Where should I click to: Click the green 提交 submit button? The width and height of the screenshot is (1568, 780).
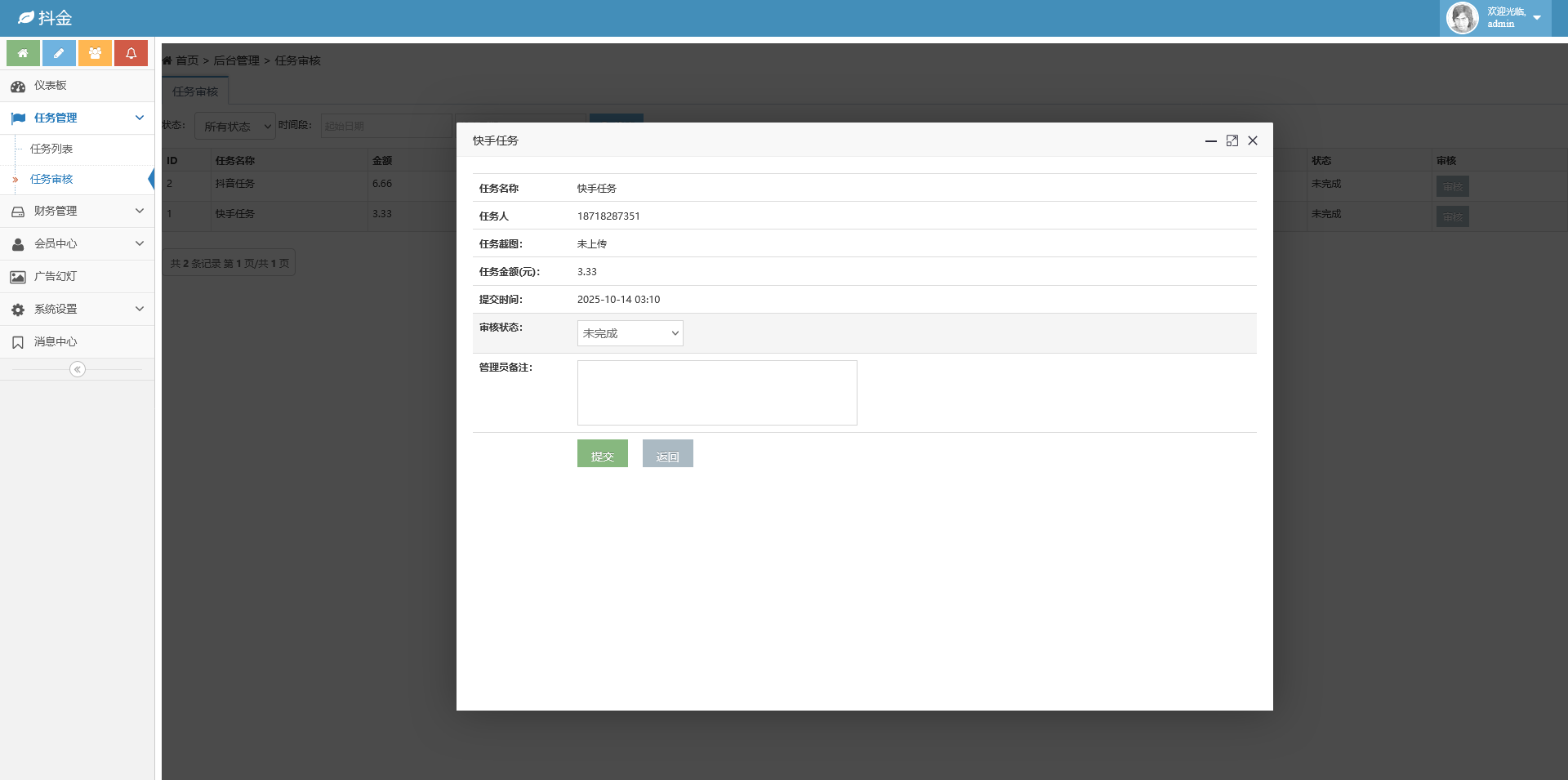(x=602, y=454)
